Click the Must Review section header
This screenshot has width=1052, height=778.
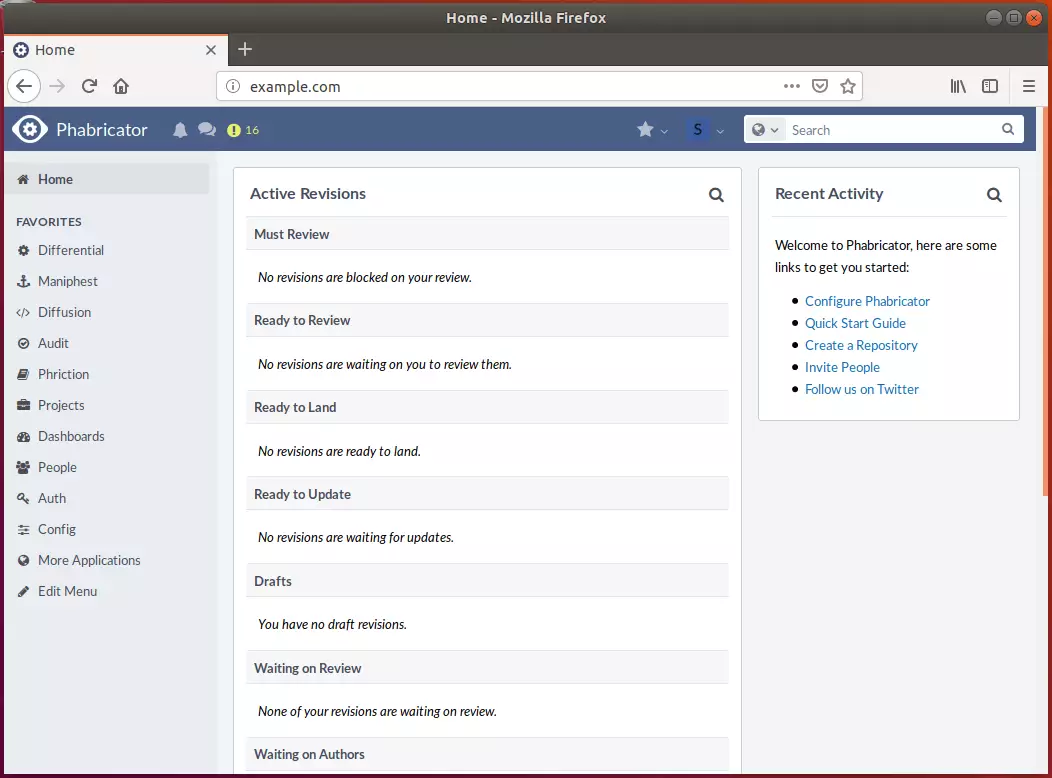click(x=487, y=234)
